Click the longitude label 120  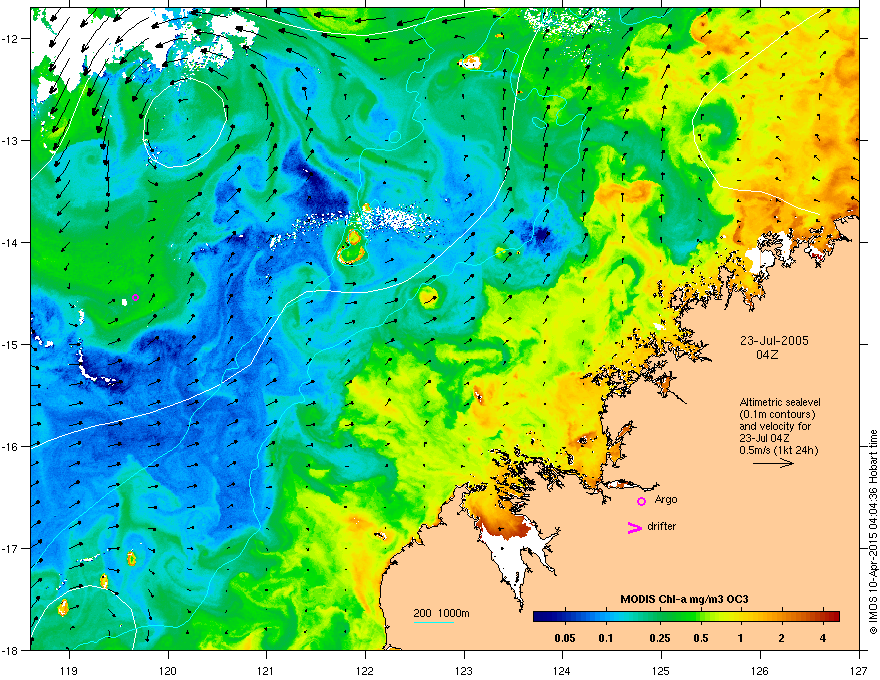pos(168,670)
